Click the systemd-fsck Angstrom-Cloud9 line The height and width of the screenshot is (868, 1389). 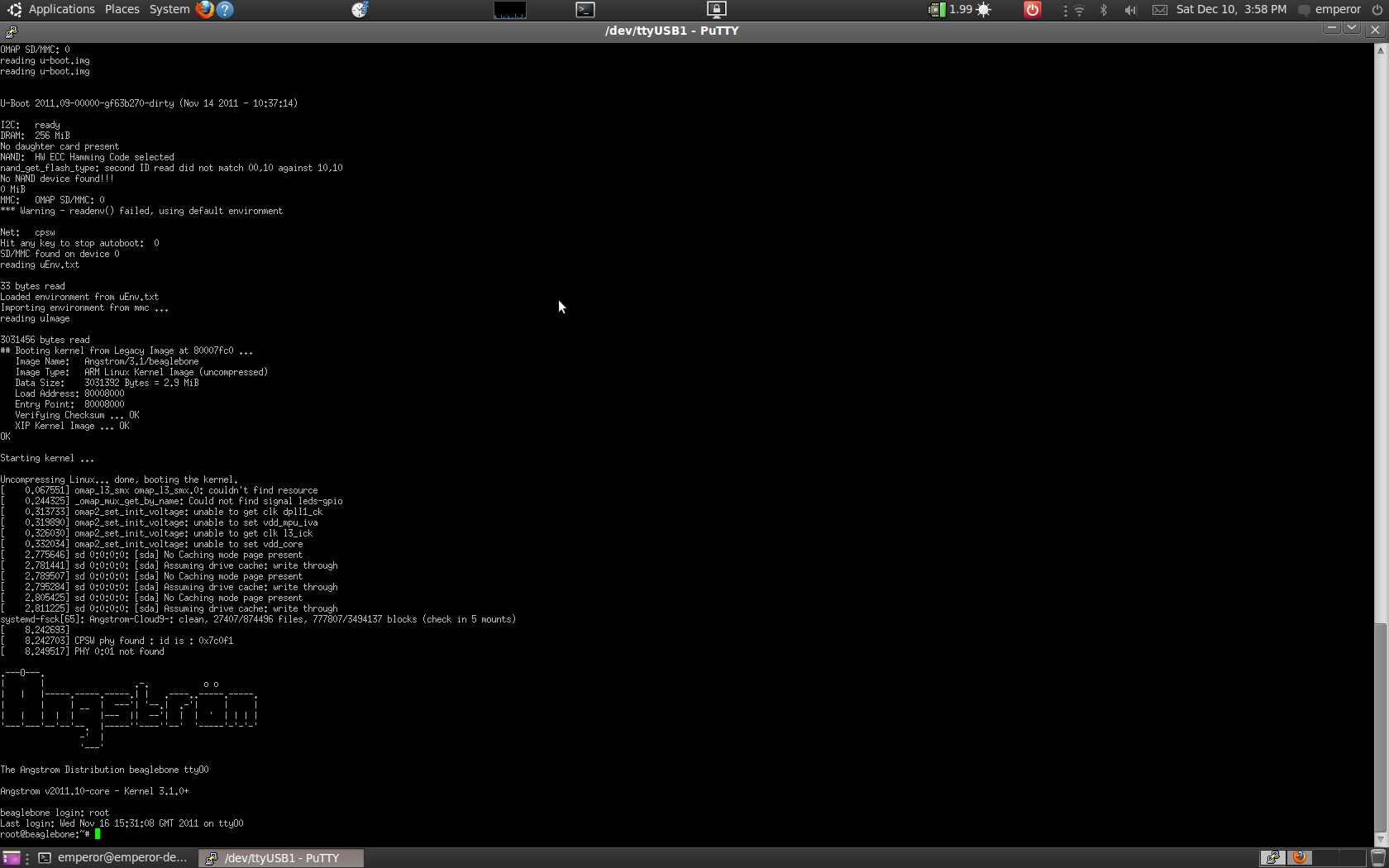pos(258,619)
